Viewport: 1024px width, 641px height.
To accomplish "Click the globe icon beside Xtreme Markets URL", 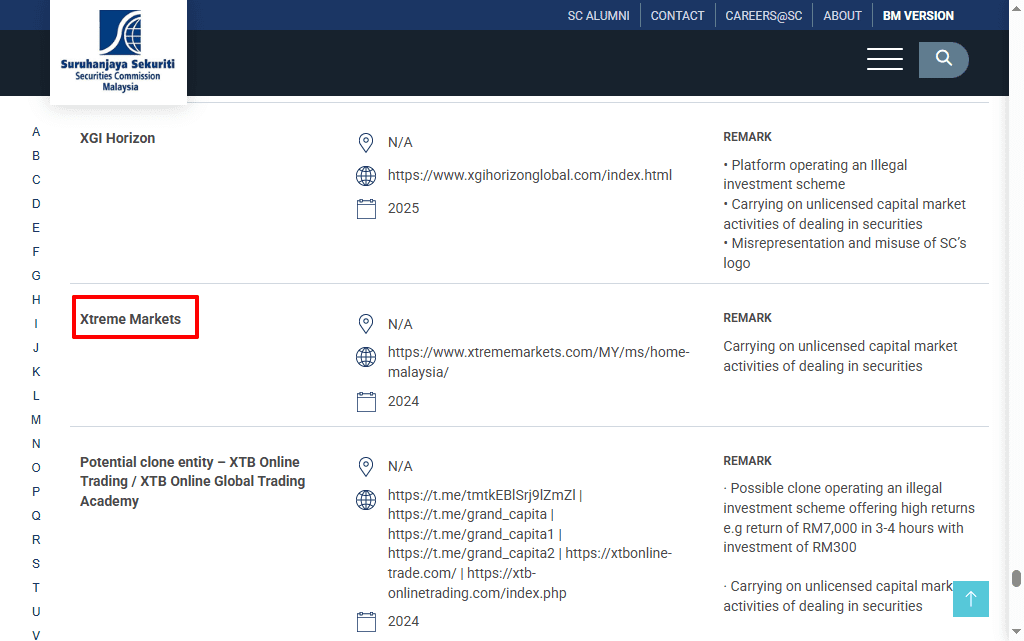I will point(366,357).
